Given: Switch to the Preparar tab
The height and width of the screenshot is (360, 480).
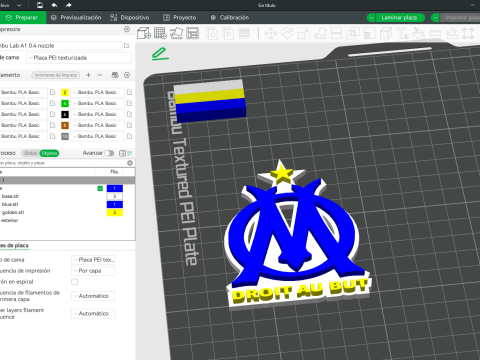Looking at the screenshot, I should [x=22, y=18].
